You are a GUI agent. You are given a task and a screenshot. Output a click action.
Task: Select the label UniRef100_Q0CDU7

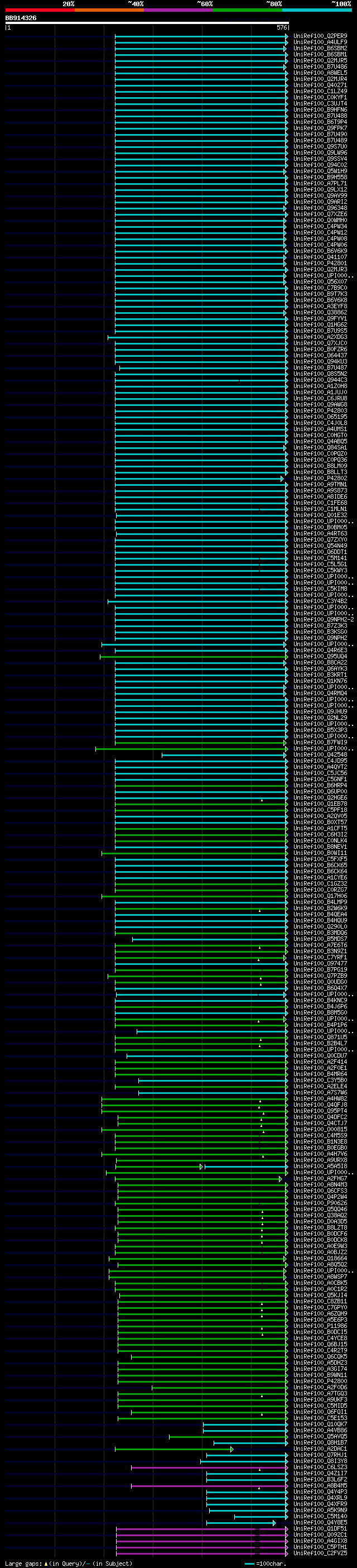(321, 1056)
